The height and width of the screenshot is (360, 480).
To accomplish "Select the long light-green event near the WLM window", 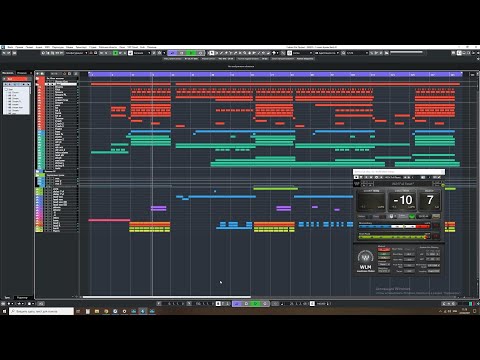I will 275,189.
